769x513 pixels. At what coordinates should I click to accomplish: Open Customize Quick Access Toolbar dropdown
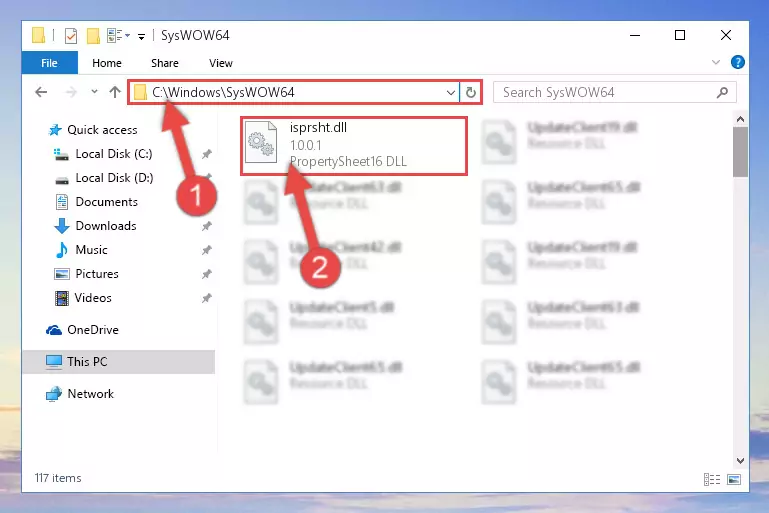click(x=141, y=36)
